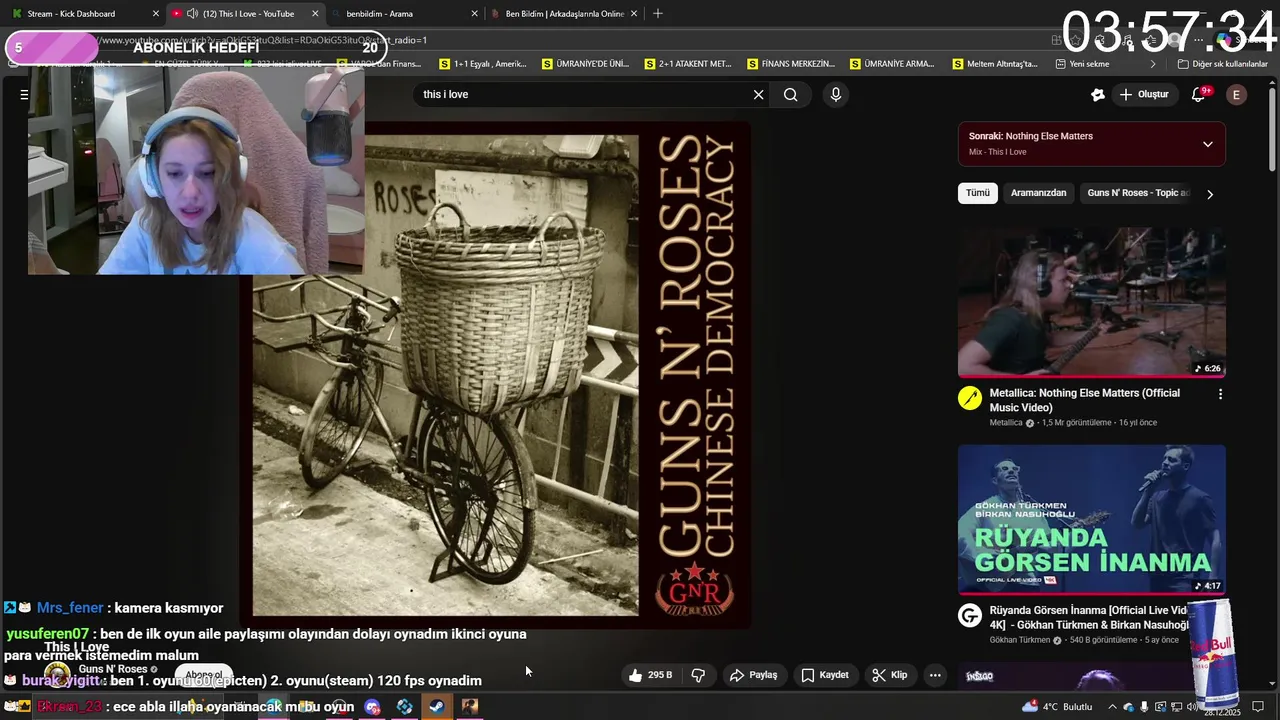Image resolution: width=1280 pixels, height=720 pixels.
Task: Open Rüyanda Görsen İnanma video thumbnail
Action: [1091, 520]
